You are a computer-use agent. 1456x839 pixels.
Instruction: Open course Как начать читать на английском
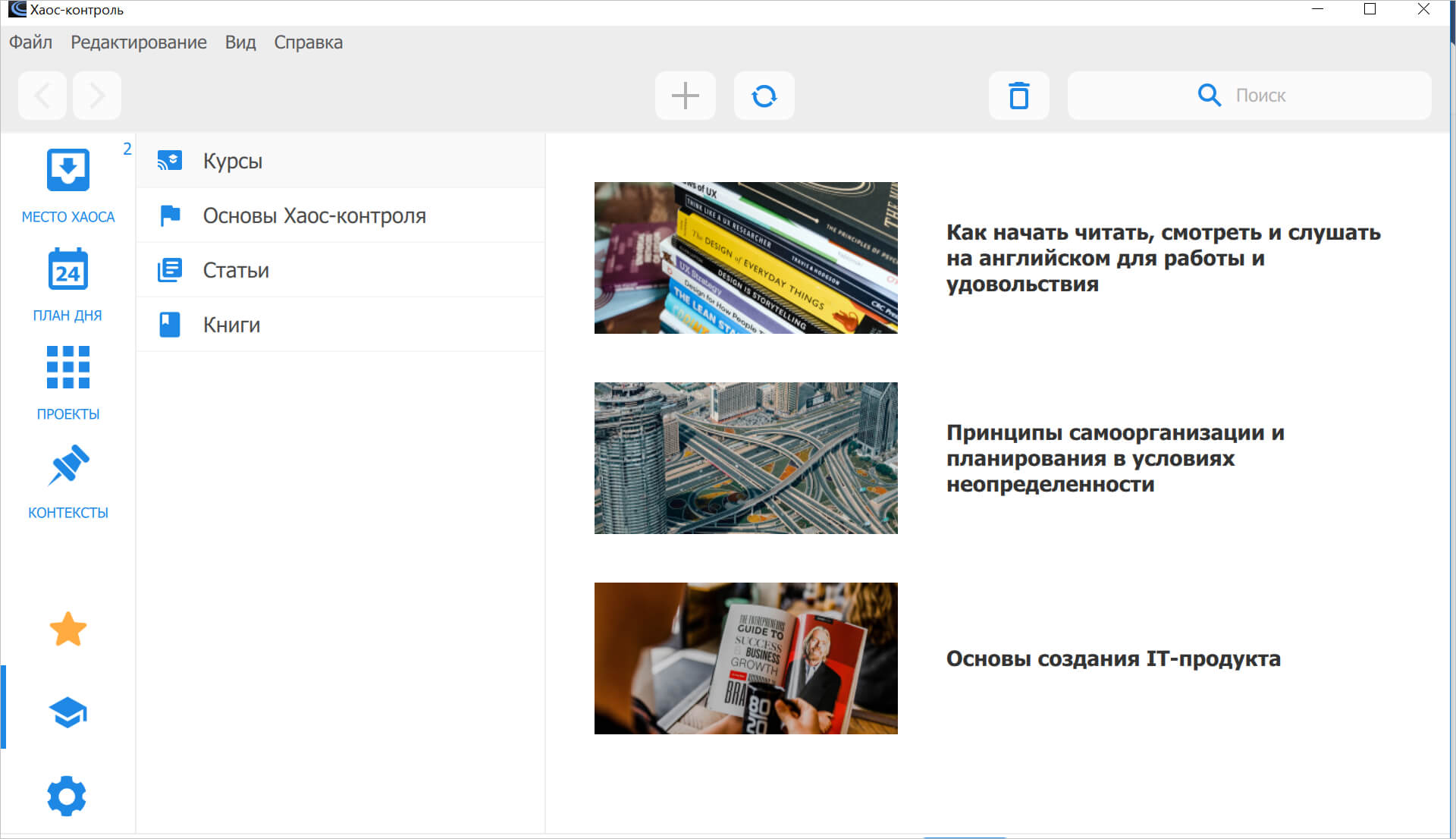point(1163,258)
